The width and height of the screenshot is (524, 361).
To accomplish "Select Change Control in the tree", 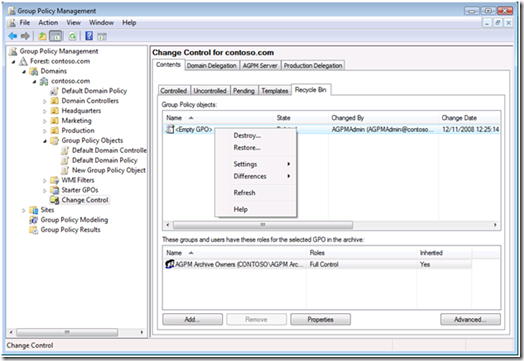I will pyautogui.click(x=85, y=200).
